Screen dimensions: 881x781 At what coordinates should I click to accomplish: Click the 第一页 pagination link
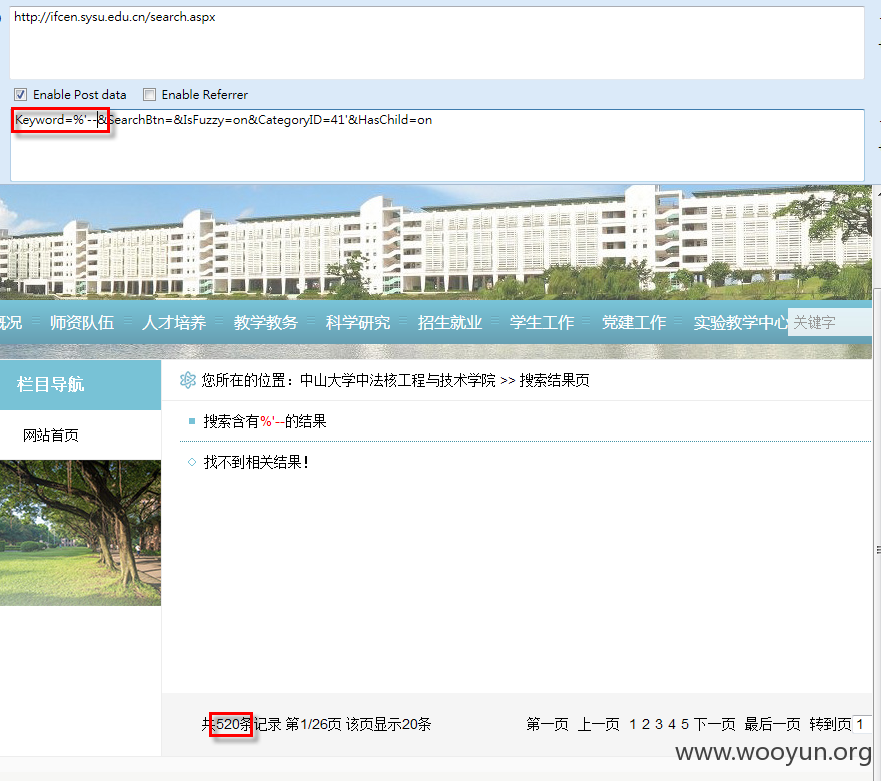coord(547,724)
